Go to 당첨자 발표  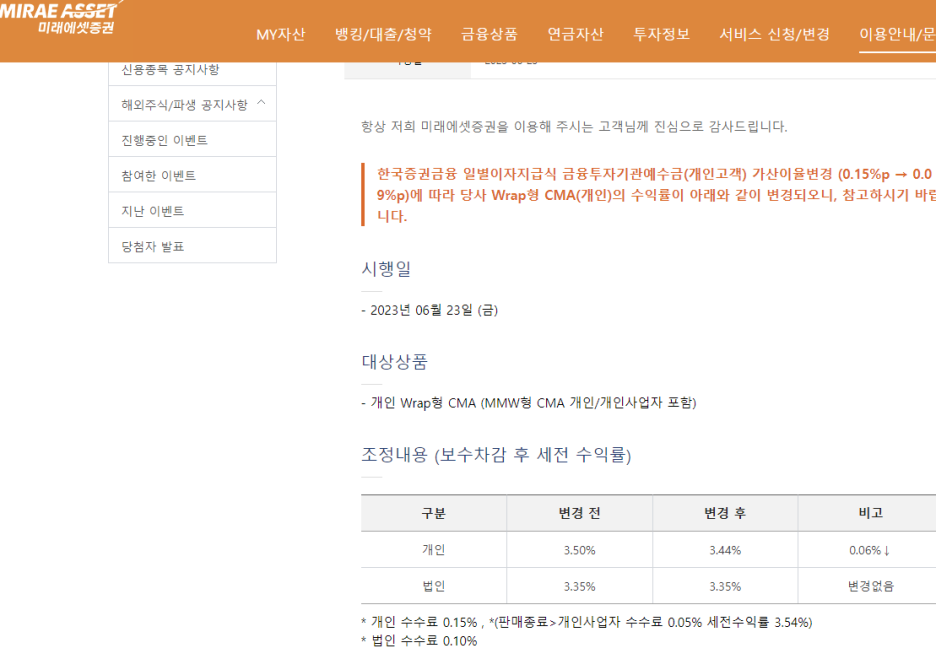(x=192, y=246)
